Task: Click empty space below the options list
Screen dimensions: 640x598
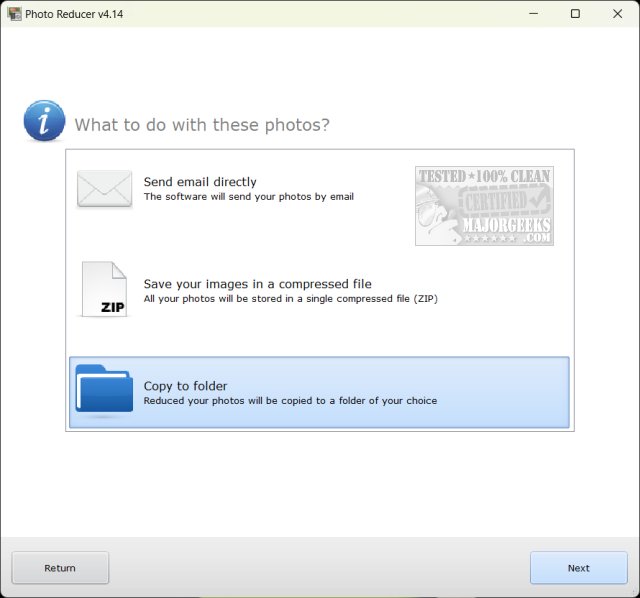Action: tap(320, 482)
